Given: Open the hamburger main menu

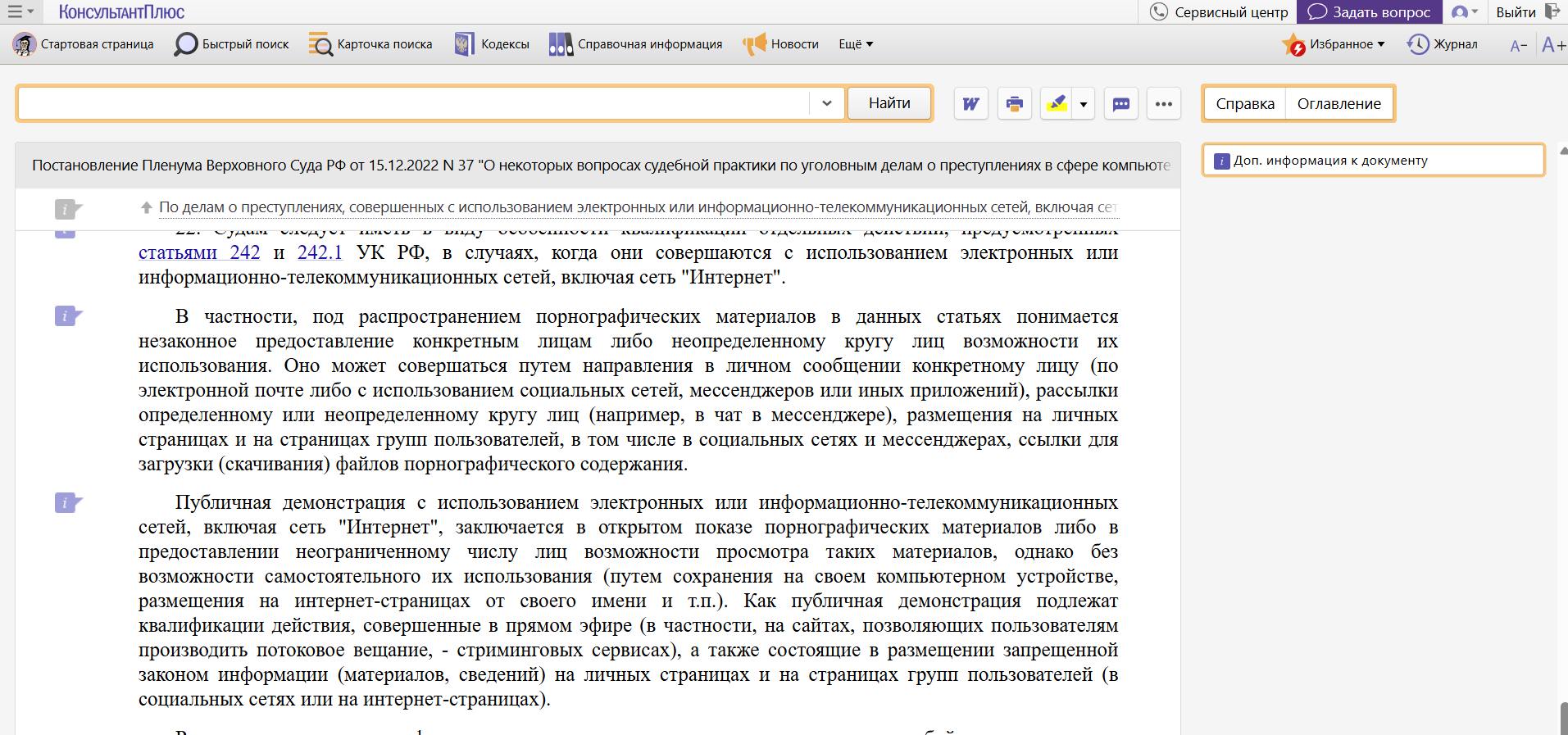Looking at the screenshot, I should [20, 11].
